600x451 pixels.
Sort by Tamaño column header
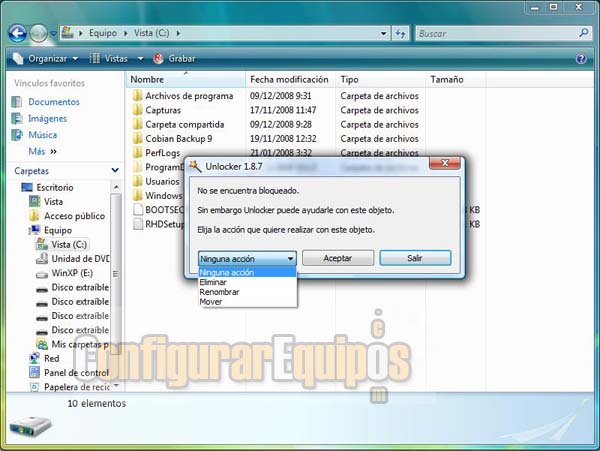click(455, 80)
